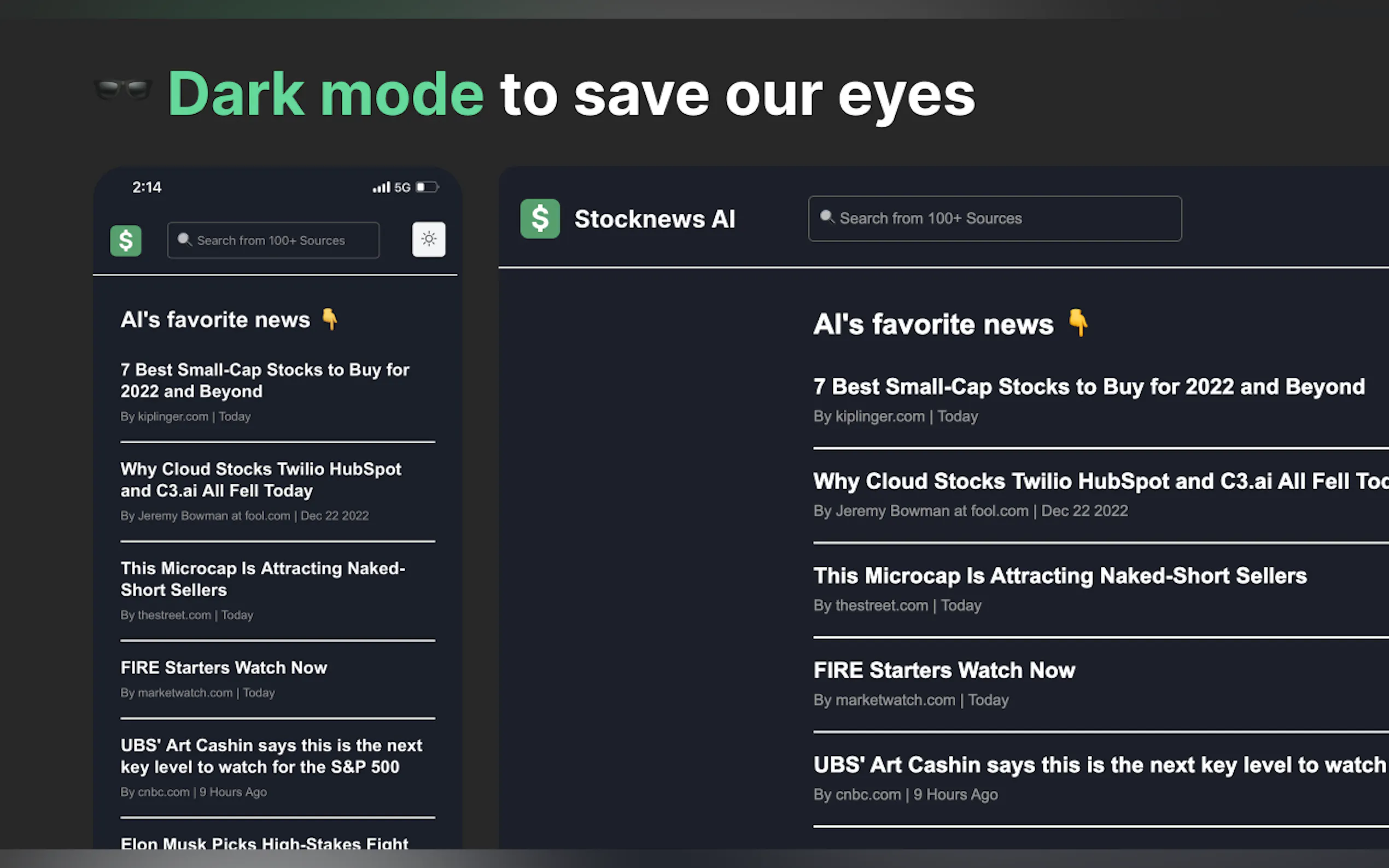Viewport: 1389px width, 868px height.
Task: Click green dollar logo in mobile header
Action: (126, 240)
